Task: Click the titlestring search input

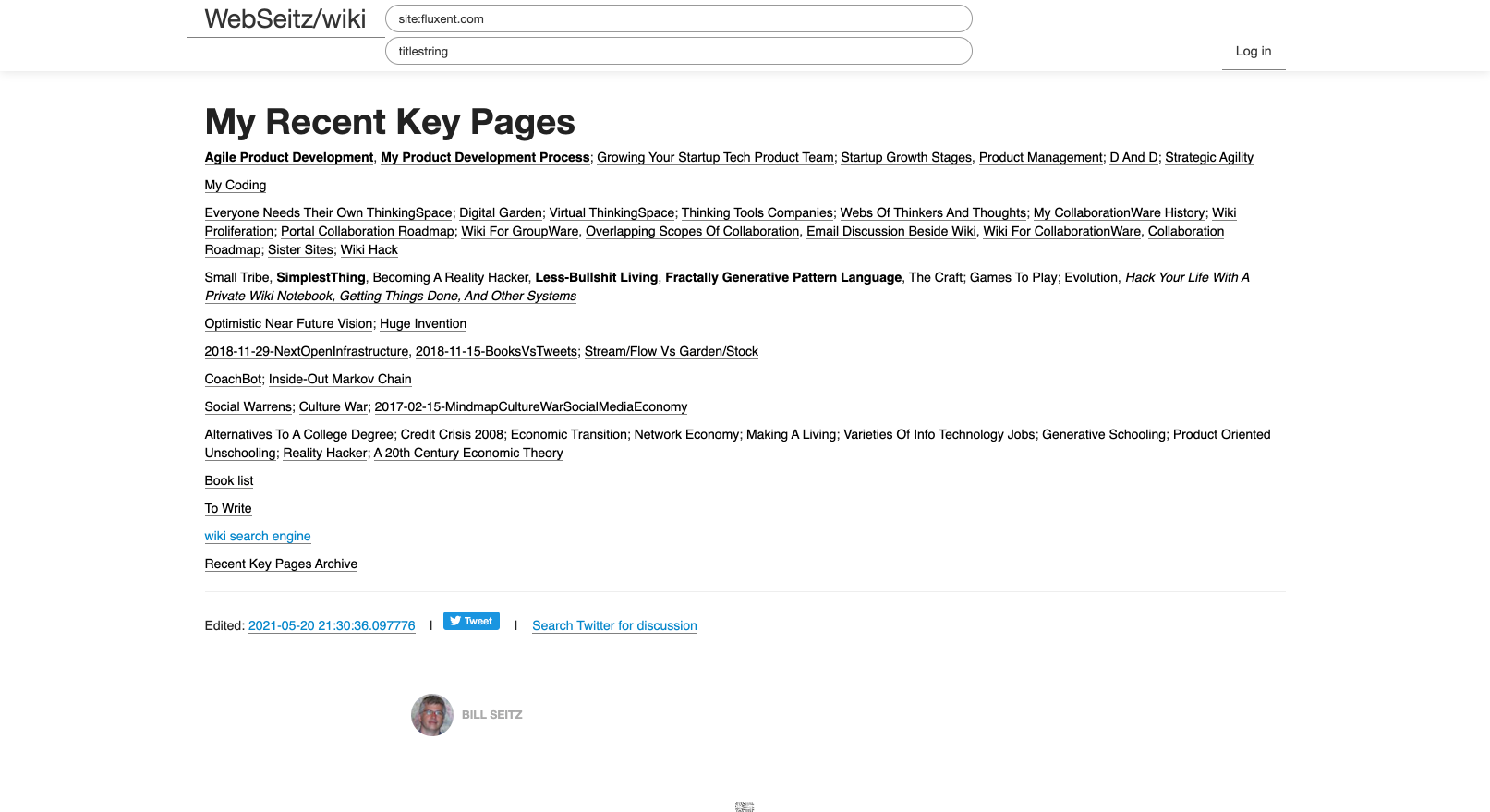Action: pyautogui.click(x=678, y=51)
